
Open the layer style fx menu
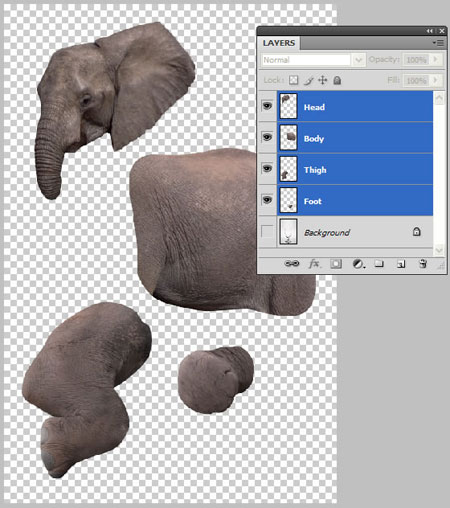[x=314, y=264]
